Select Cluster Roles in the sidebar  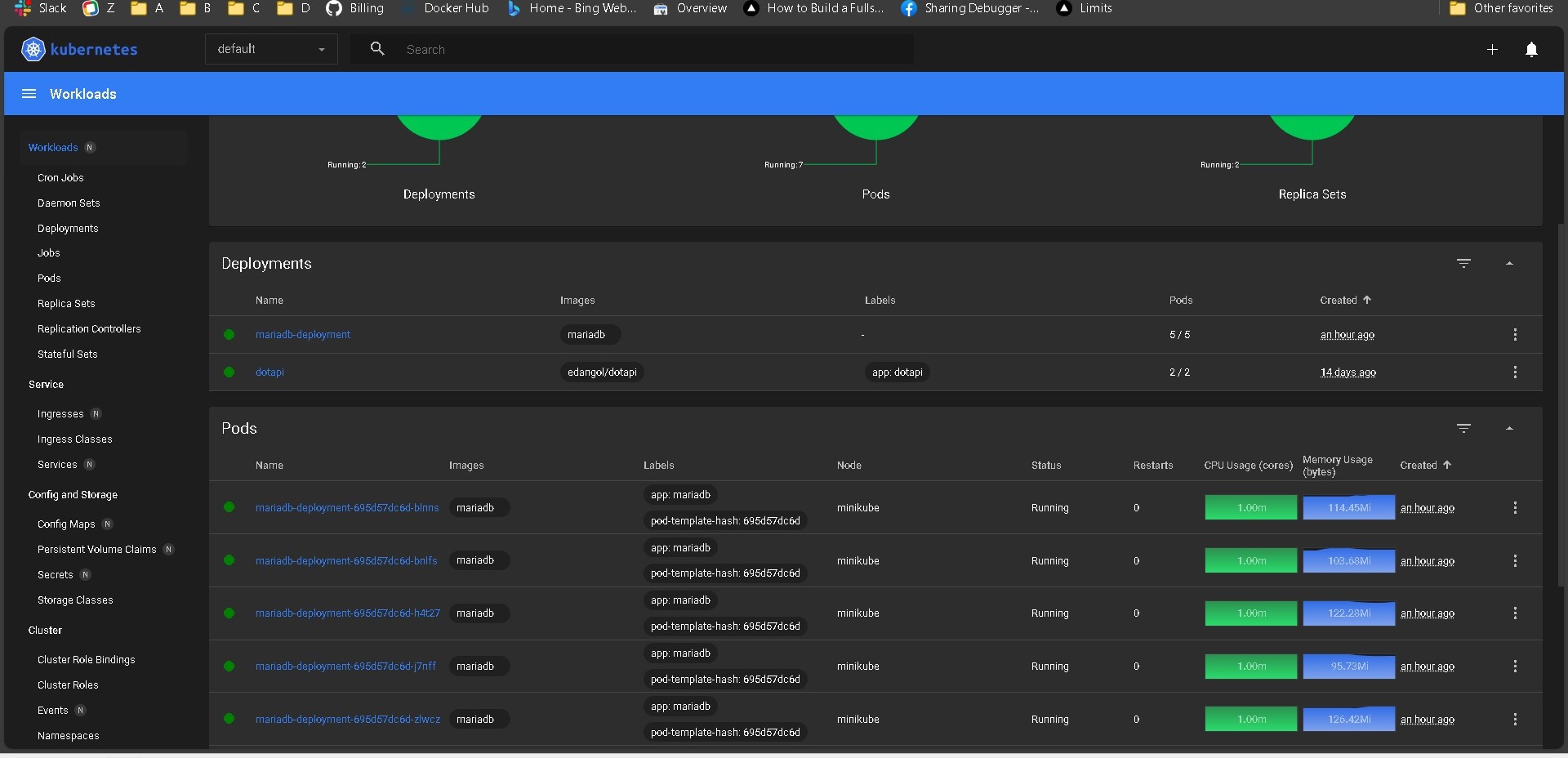(68, 684)
